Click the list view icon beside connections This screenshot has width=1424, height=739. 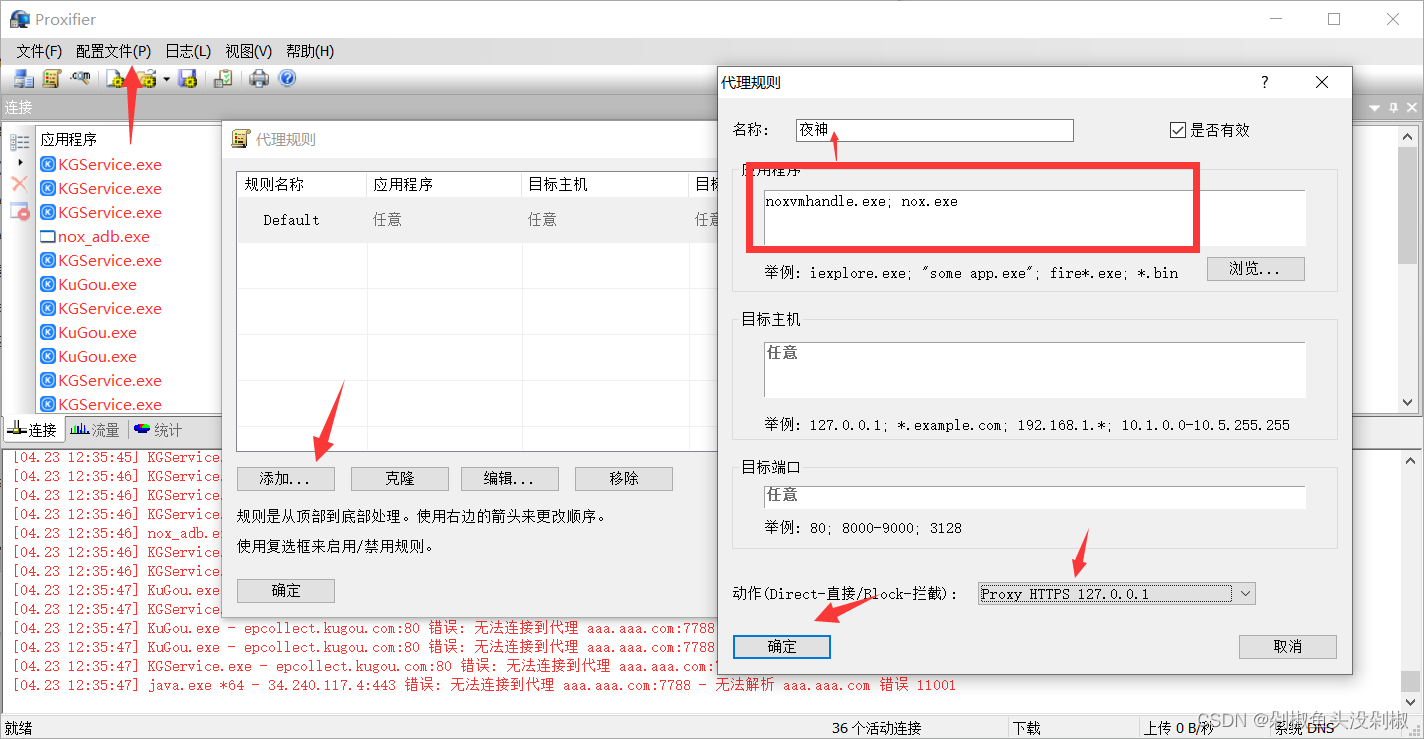tap(19, 142)
